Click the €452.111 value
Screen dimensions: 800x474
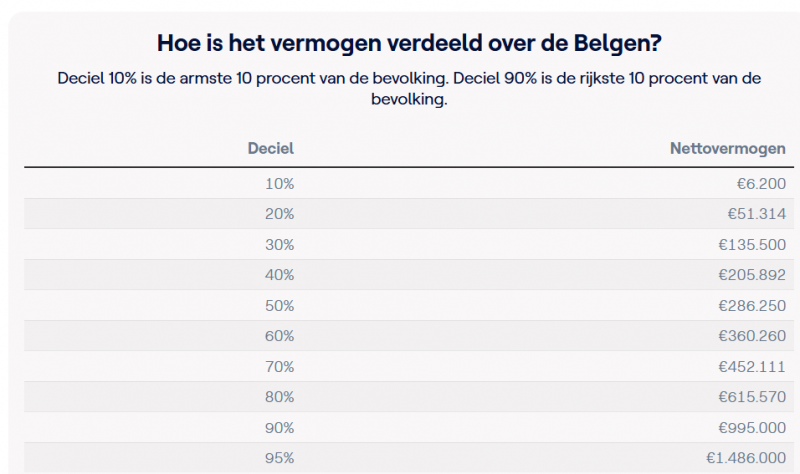752,366
